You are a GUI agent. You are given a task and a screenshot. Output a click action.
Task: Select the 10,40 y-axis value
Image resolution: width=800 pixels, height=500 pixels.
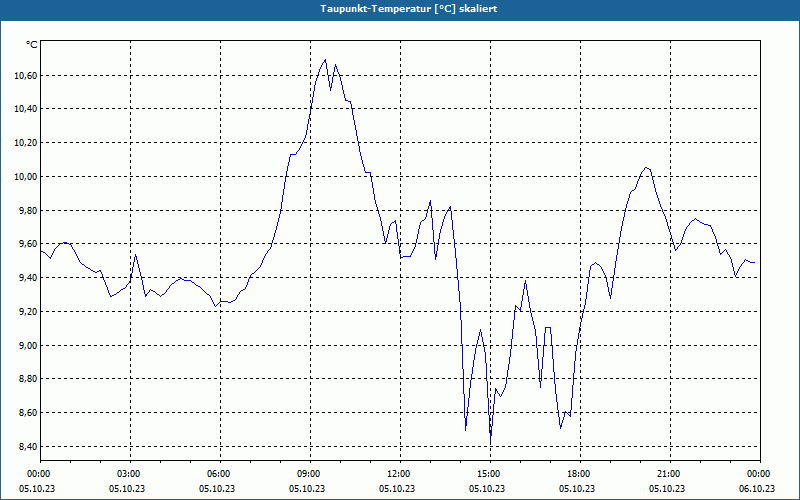[x=25, y=109]
